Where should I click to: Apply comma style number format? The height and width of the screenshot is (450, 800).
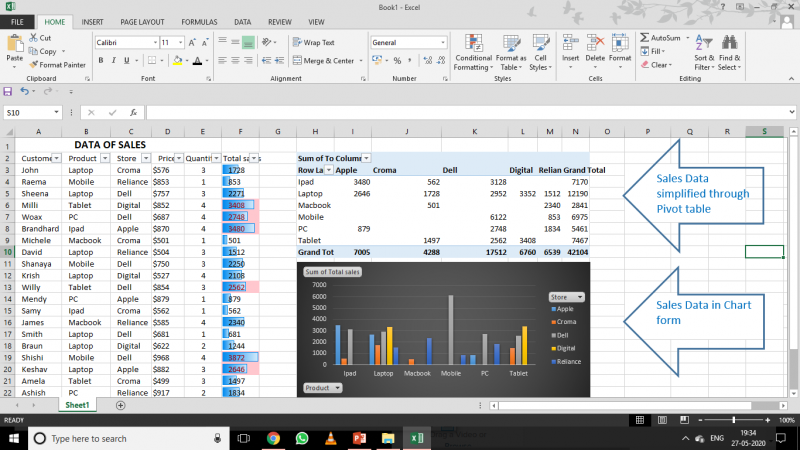(x=409, y=61)
